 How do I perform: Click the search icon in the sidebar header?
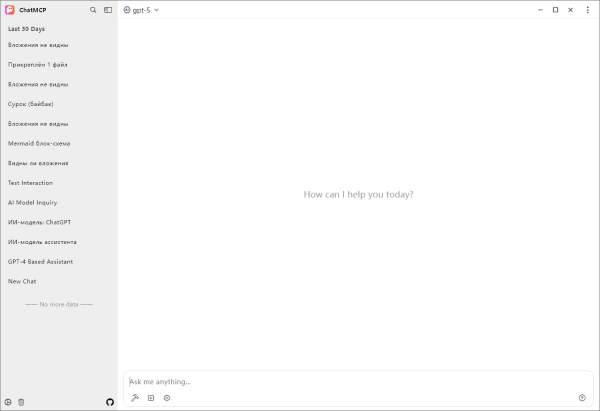coord(93,10)
